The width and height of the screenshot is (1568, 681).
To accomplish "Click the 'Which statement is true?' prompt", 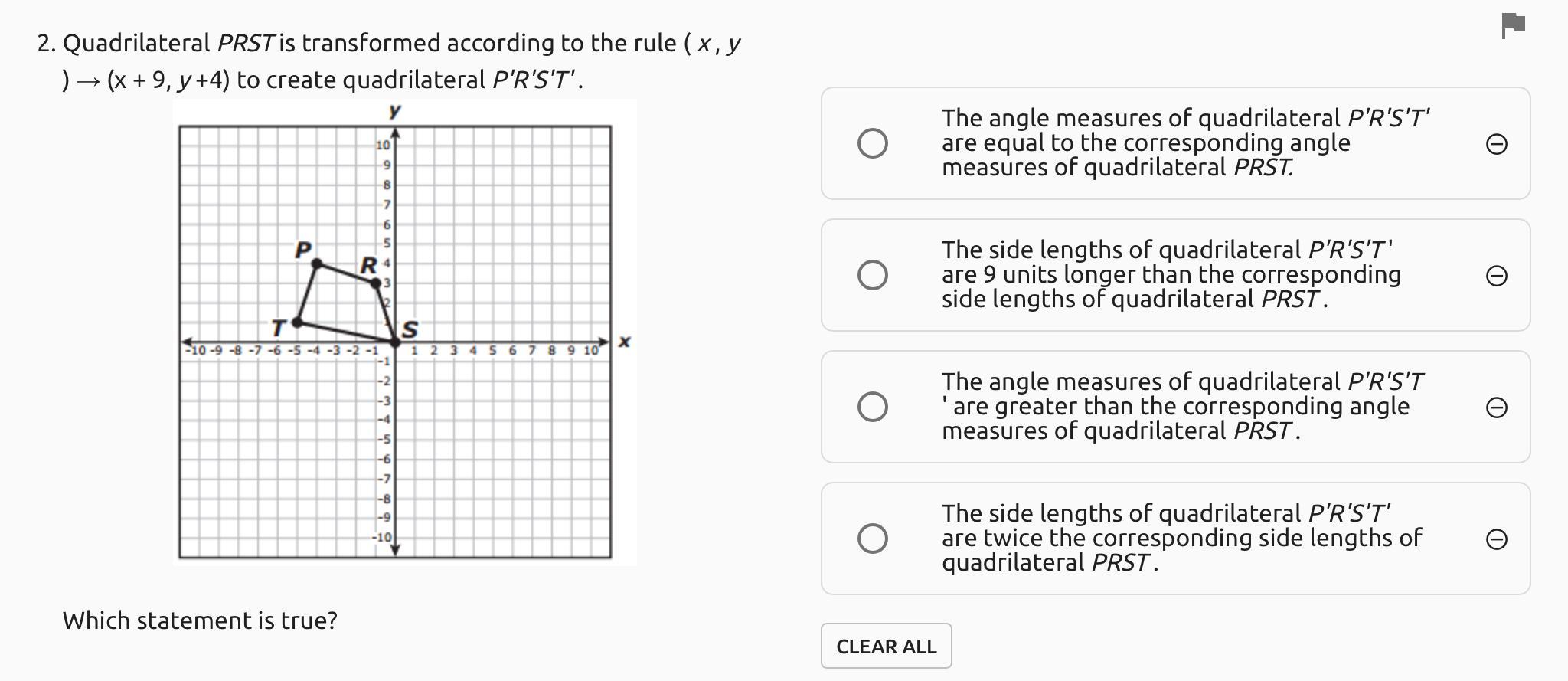I will pos(200,620).
